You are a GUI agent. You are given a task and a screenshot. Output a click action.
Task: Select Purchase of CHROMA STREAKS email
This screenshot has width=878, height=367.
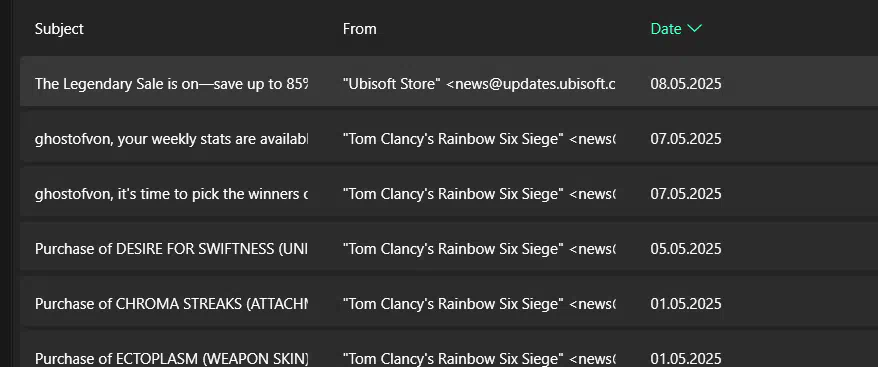click(449, 303)
